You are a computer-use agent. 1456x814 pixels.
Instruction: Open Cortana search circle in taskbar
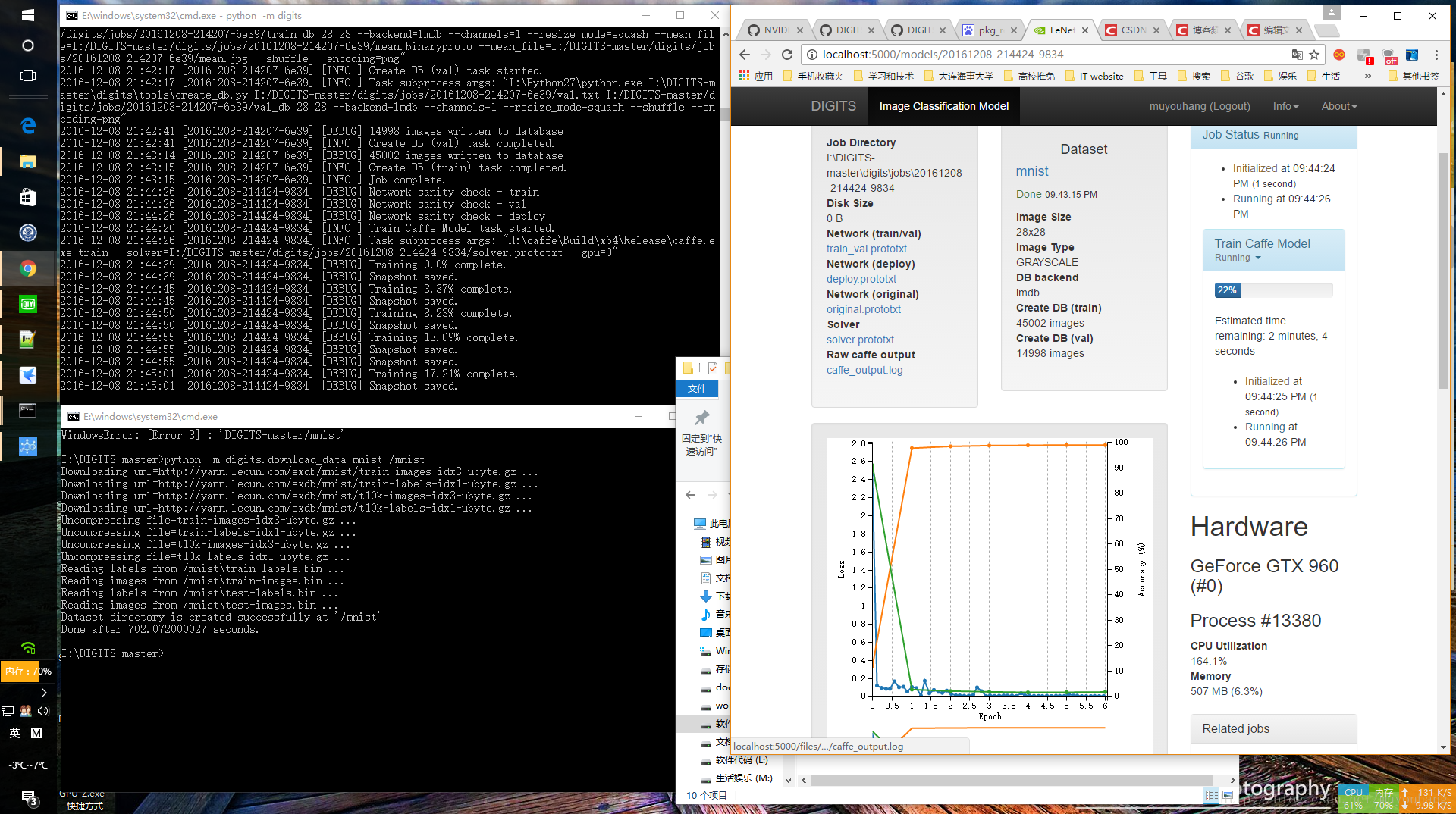pyautogui.click(x=28, y=45)
